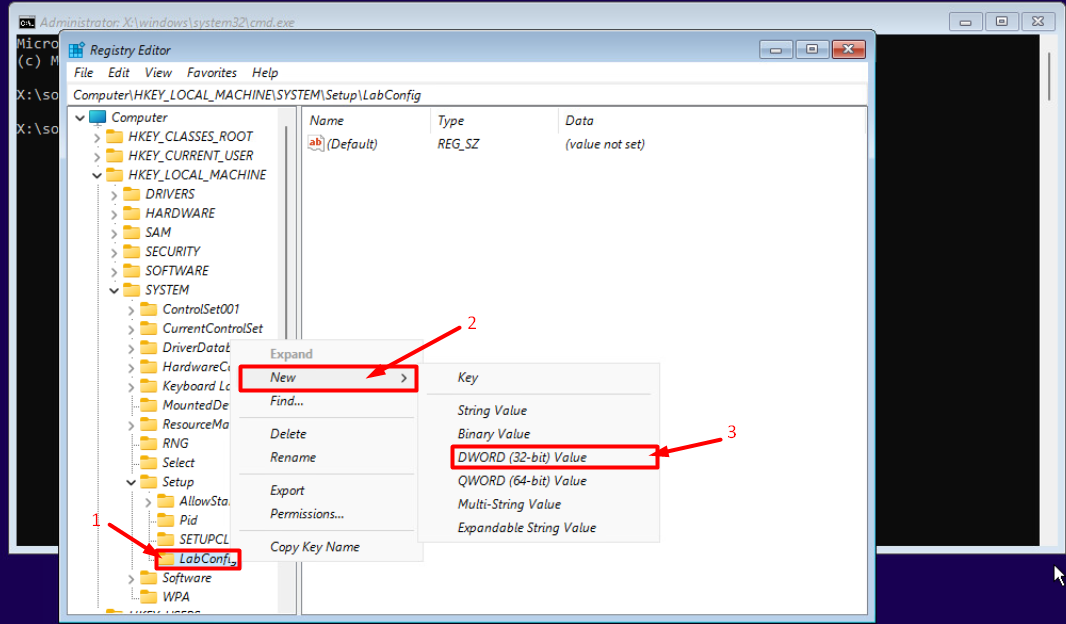Open the Help menu
Screen dimensions: 1066x624
pos(264,72)
